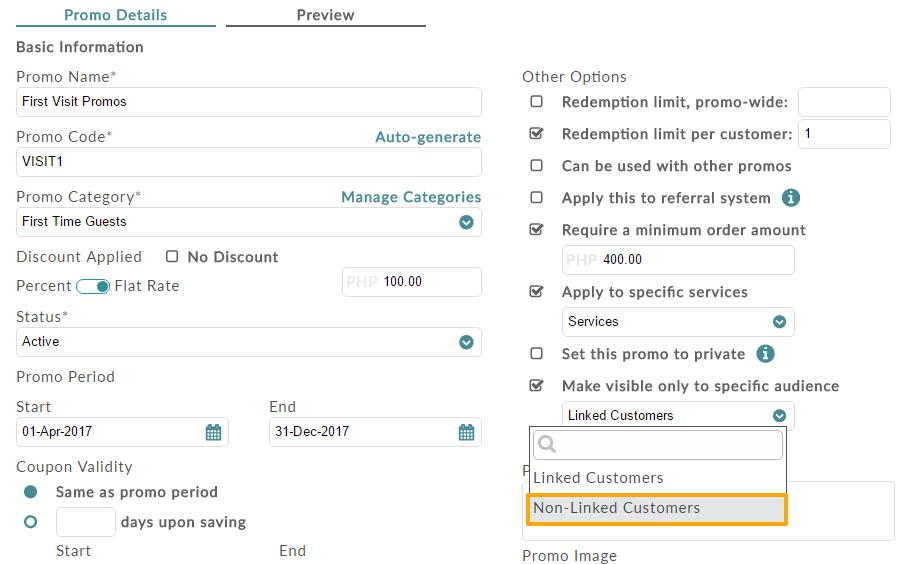Image resolution: width=912 pixels, height=564 pixels.
Task: Click the Status field arrow icon
Action: [466, 342]
